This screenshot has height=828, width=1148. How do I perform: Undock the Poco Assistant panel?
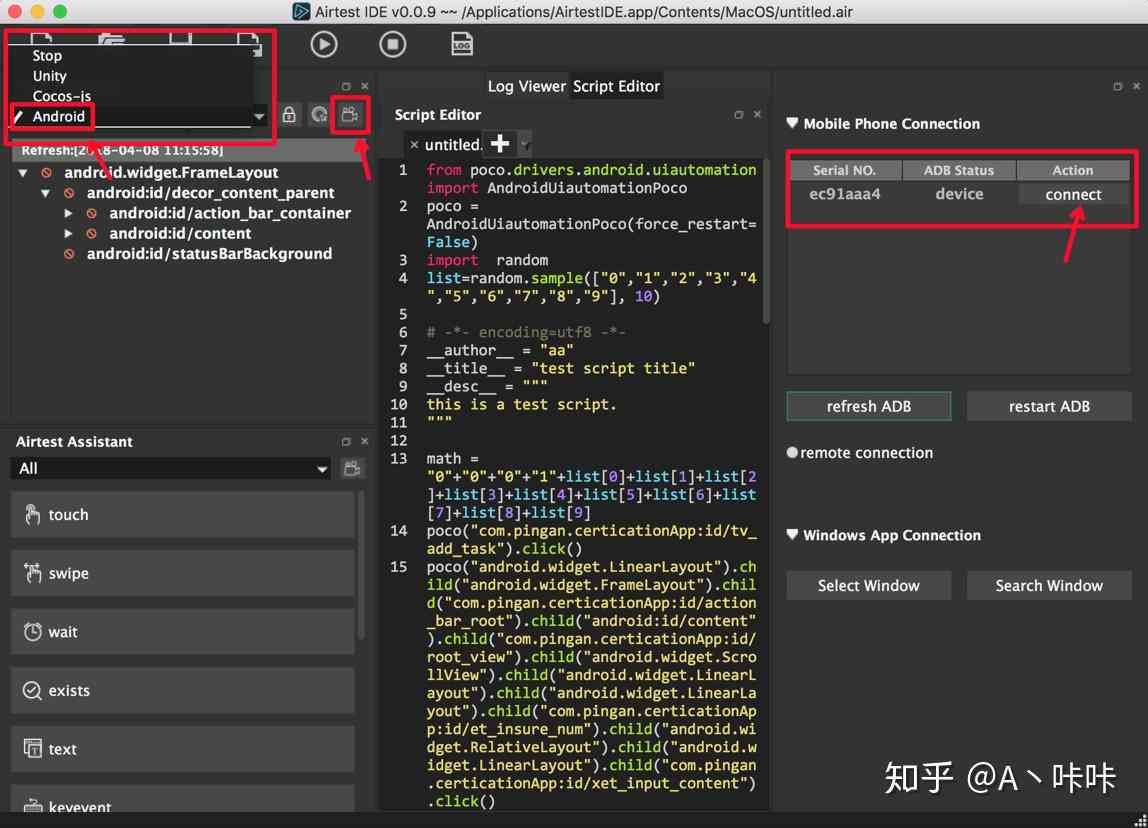click(x=346, y=86)
